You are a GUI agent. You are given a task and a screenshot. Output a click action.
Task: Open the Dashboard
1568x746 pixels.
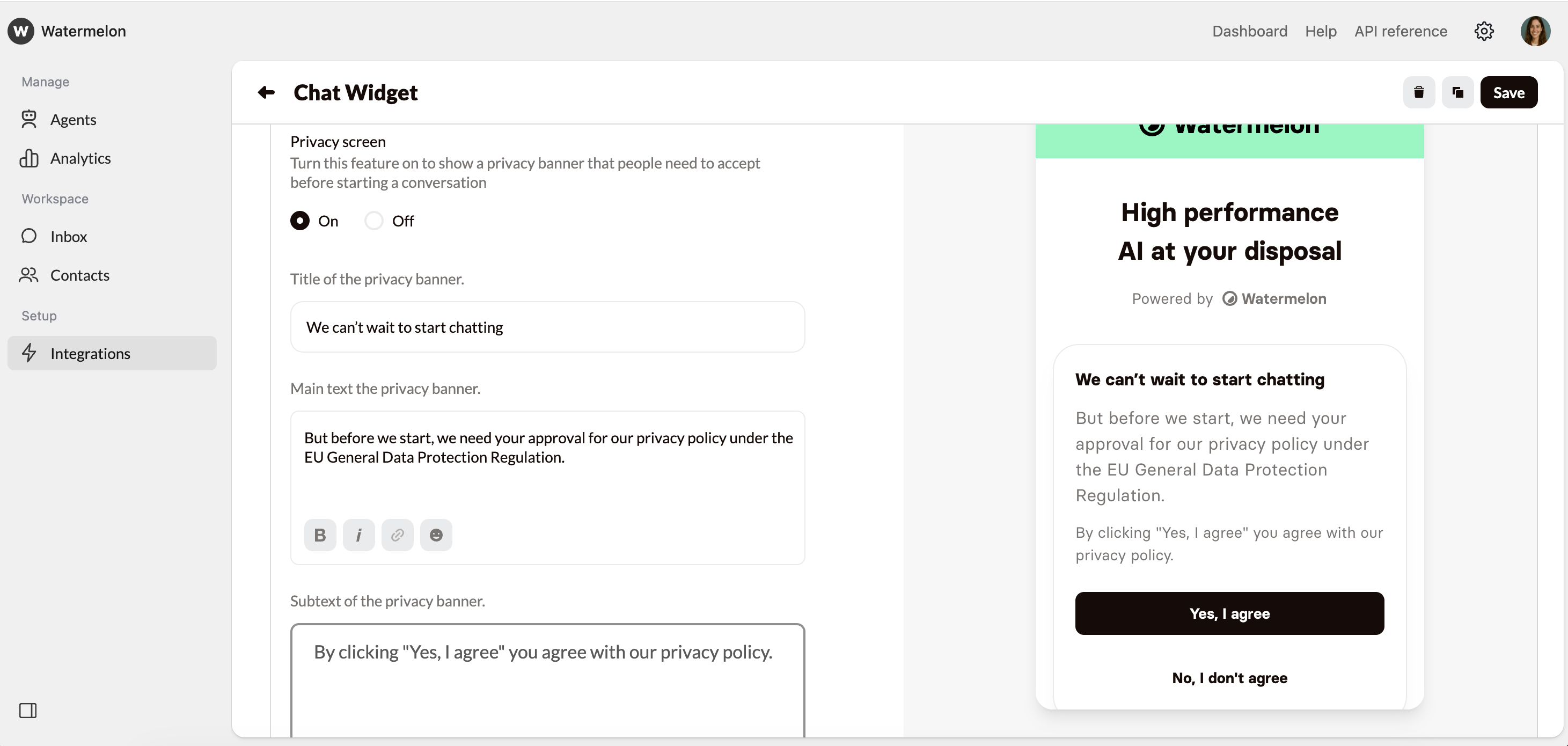1249,31
